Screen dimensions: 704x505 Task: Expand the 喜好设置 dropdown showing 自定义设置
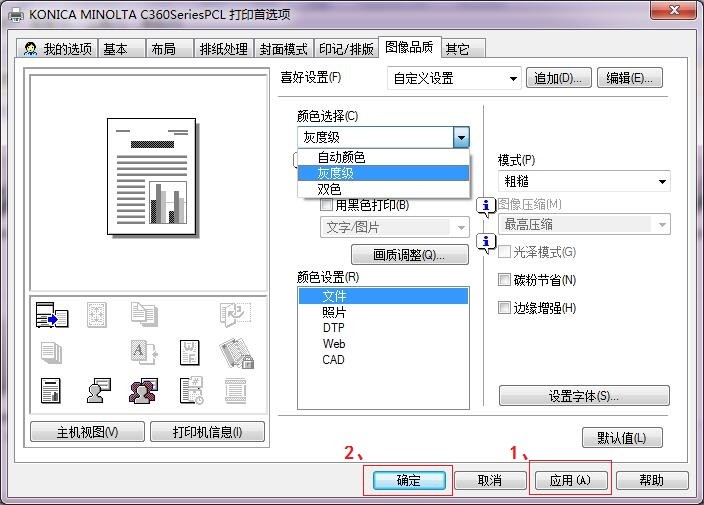[455, 78]
